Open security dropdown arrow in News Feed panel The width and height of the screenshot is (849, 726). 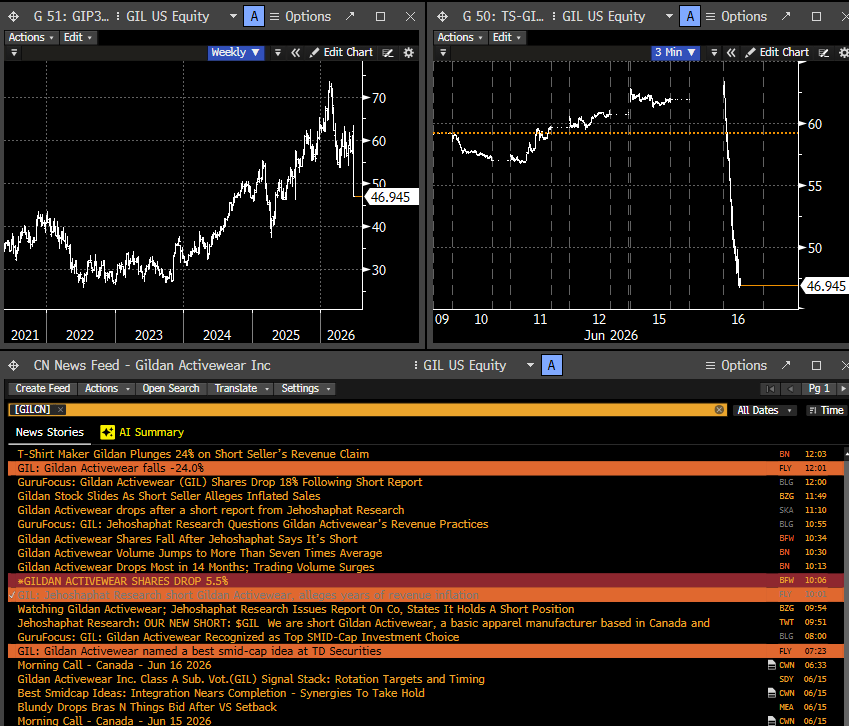(x=530, y=365)
